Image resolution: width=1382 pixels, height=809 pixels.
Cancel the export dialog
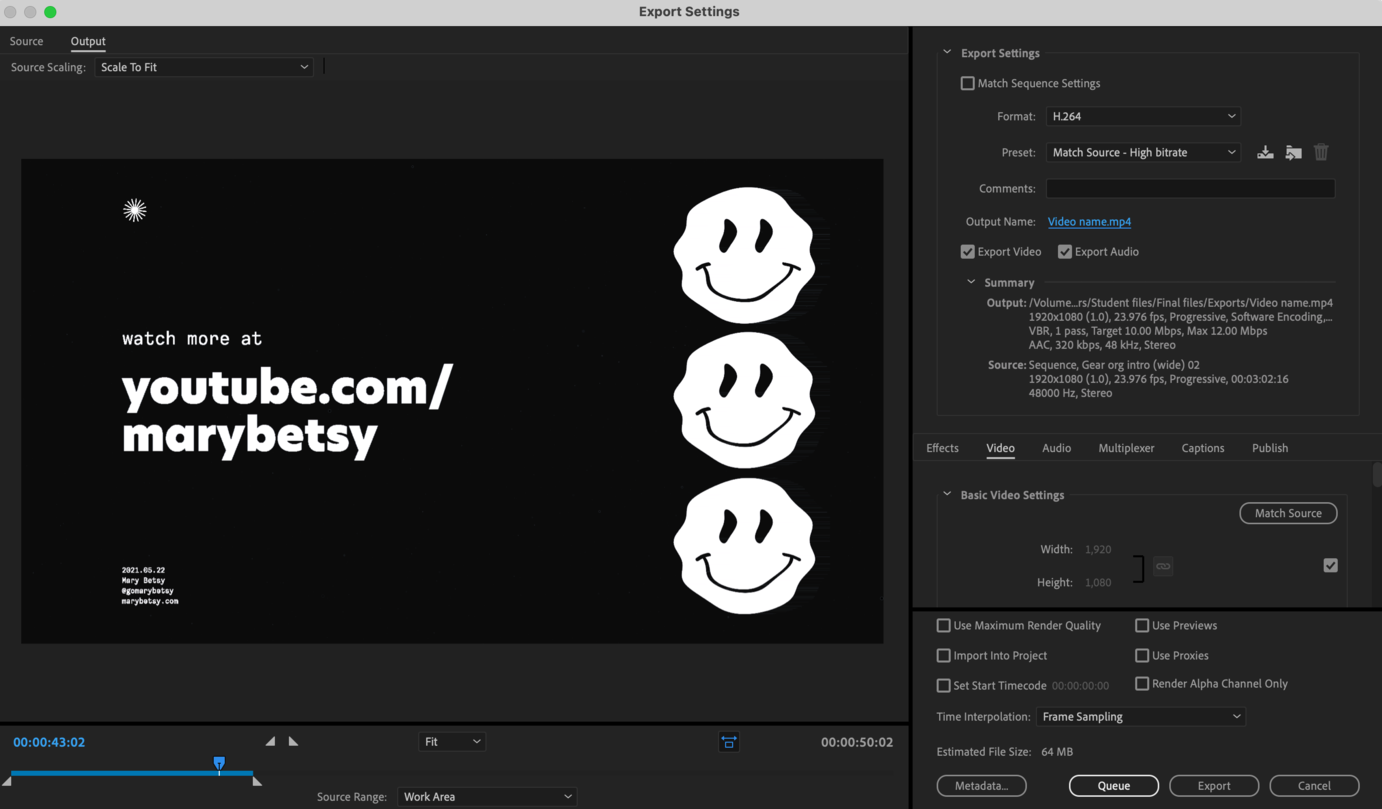point(1314,785)
